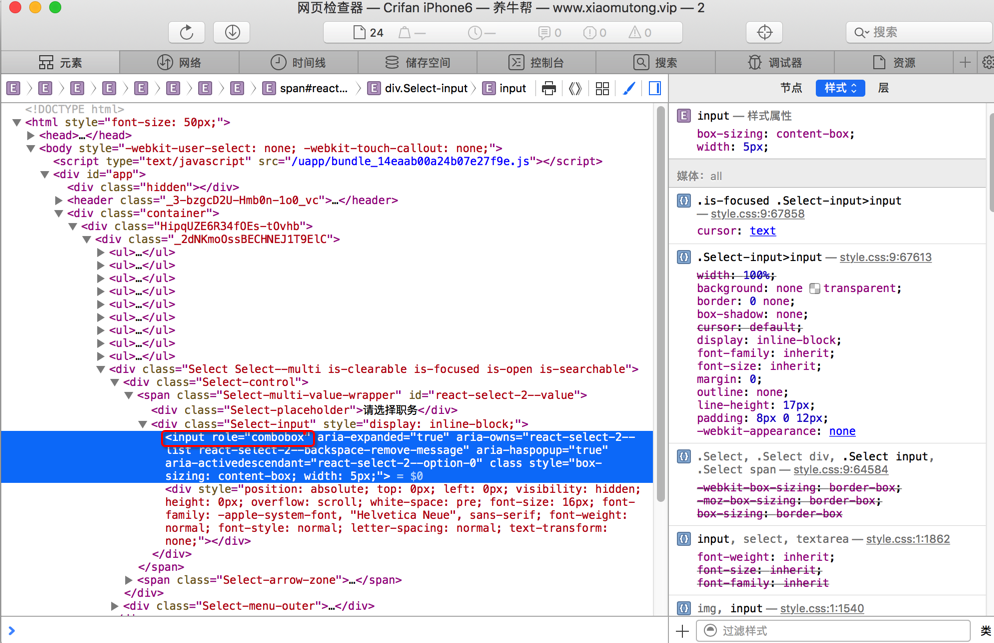Click the transparent color swatch in background property
The width and height of the screenshot is (994, 643).
click(815, 289)
